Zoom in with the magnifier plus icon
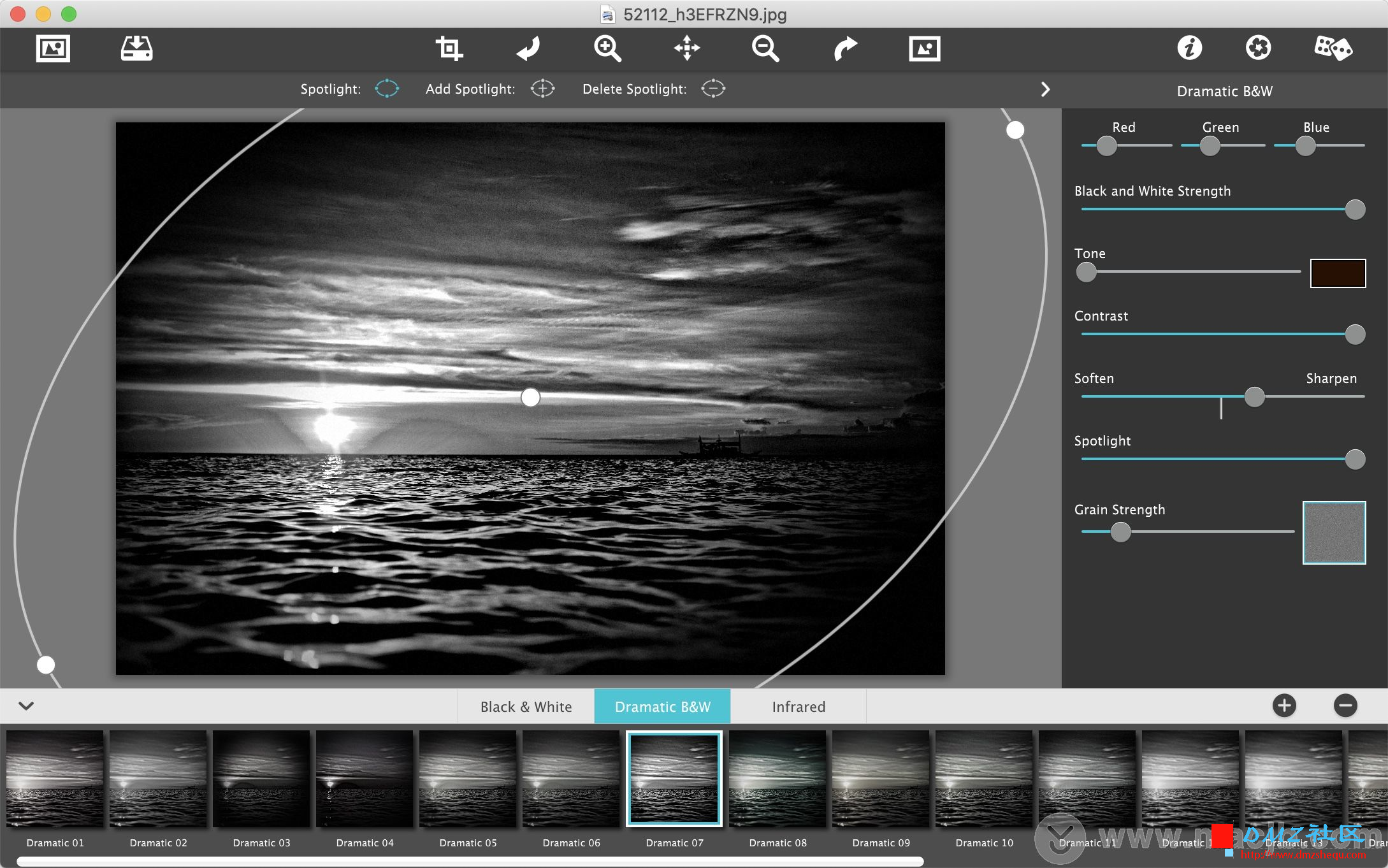 click(607, 48)
